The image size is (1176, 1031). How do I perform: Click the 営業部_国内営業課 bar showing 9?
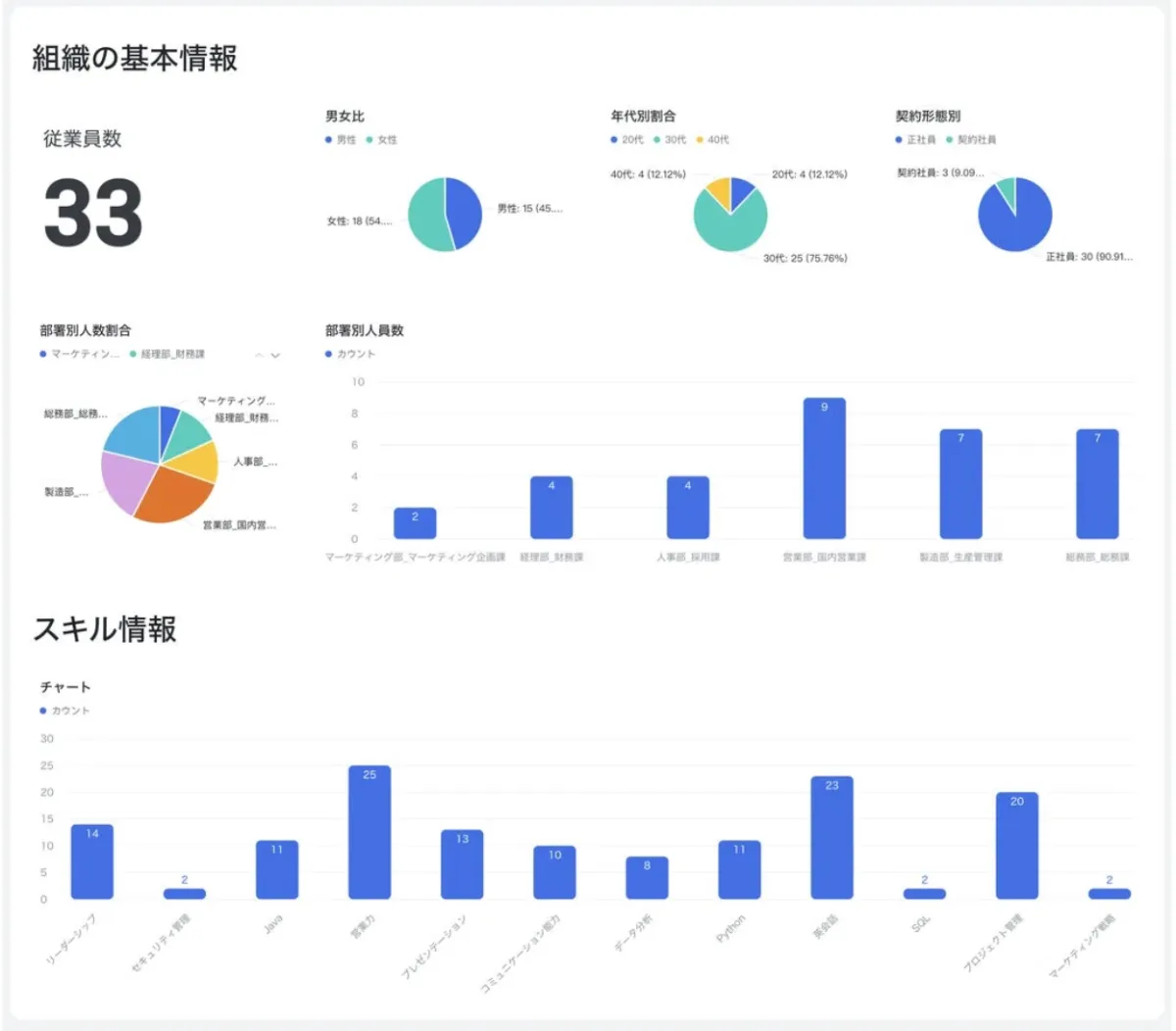click(824, 468)
